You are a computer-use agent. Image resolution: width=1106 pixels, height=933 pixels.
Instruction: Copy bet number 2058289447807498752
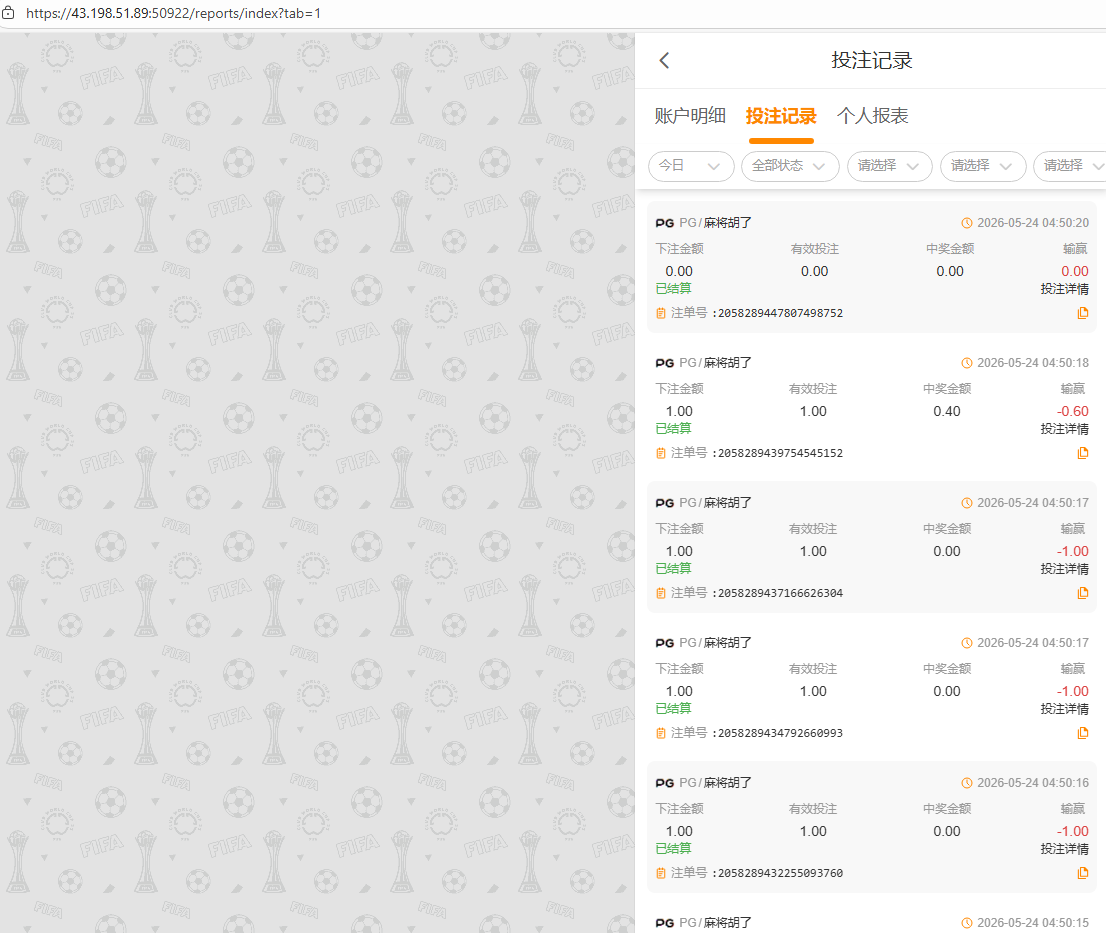[x=1083, y=313]
